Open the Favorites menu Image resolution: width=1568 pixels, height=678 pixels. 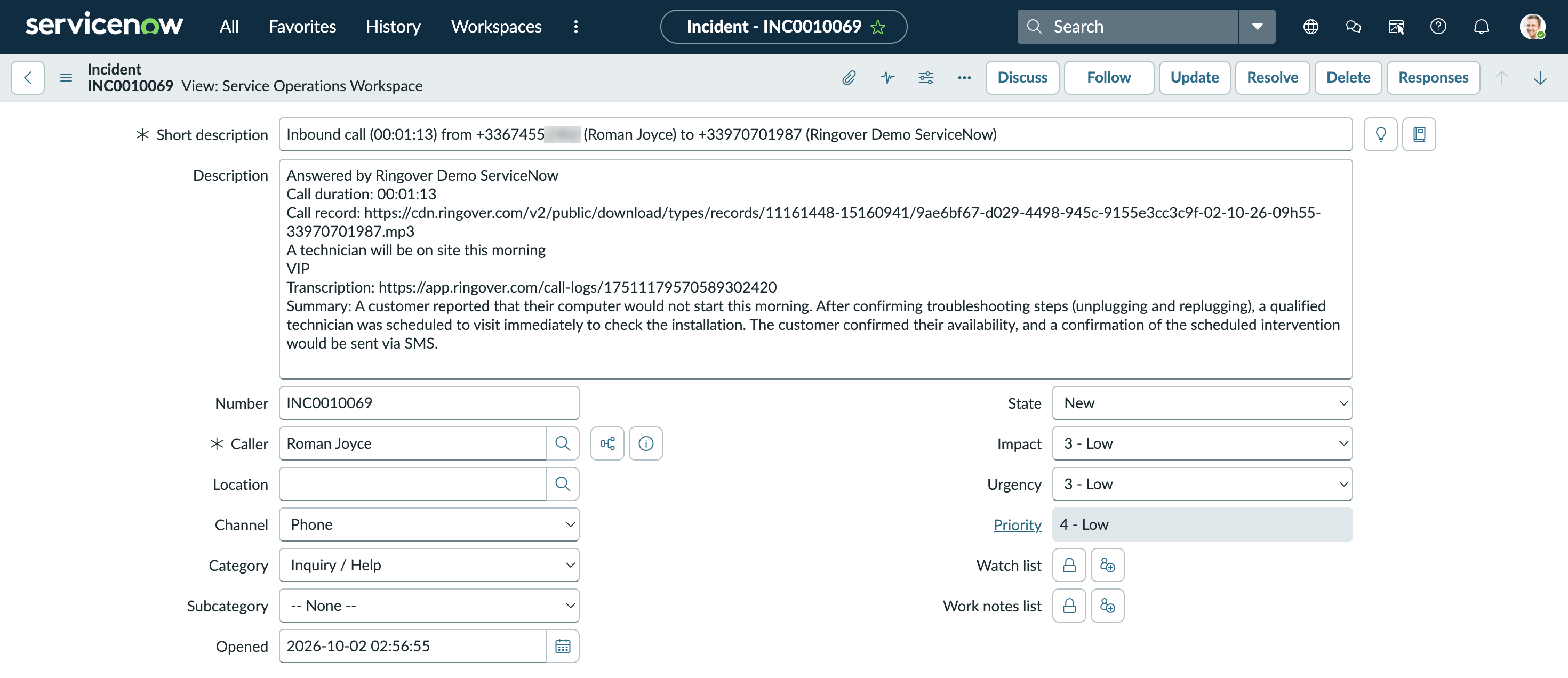[302, 27]
